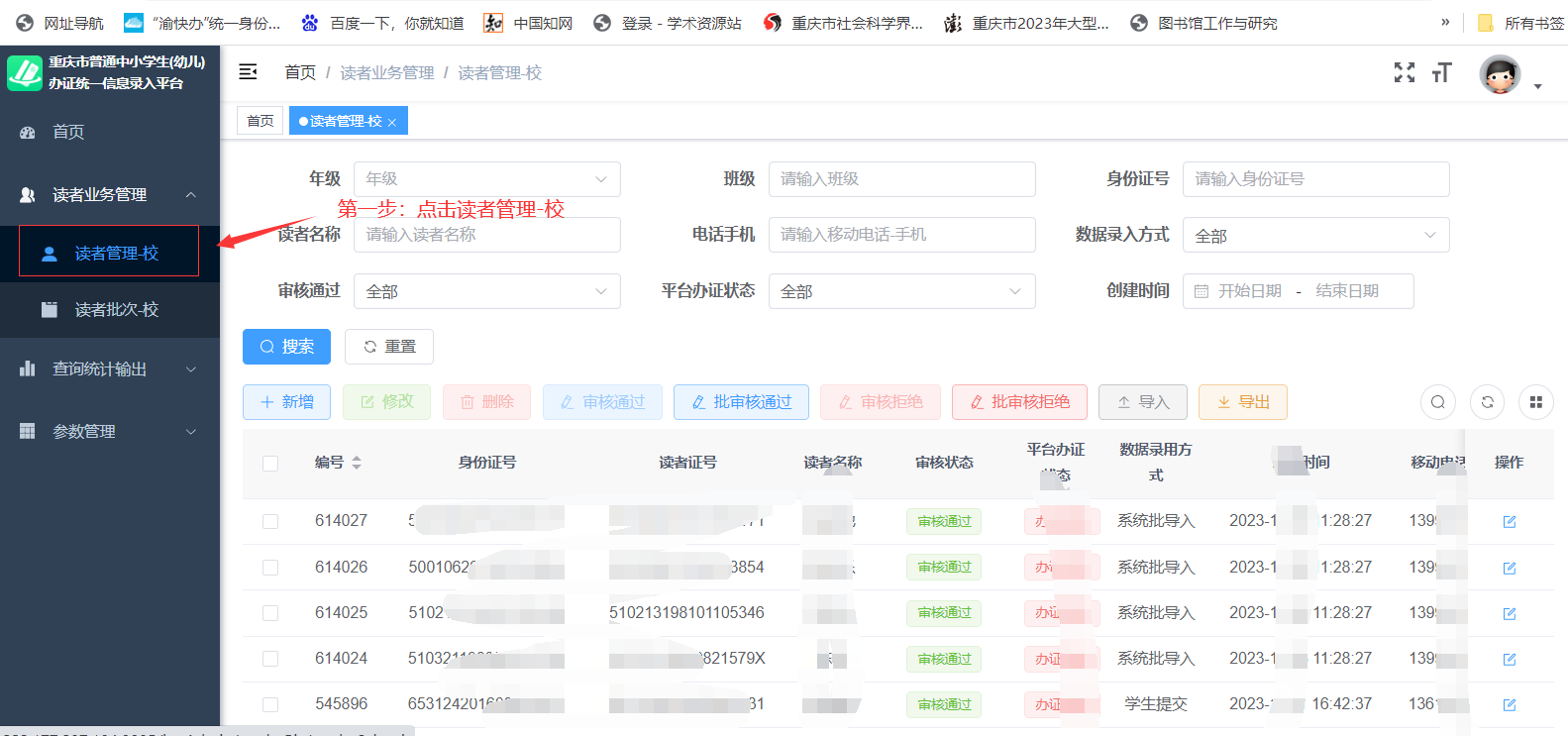The width and height of the screenshot is (1568, 736).
Task: Click the edit icon for row 545896
Action: (x=1510, y=704)
